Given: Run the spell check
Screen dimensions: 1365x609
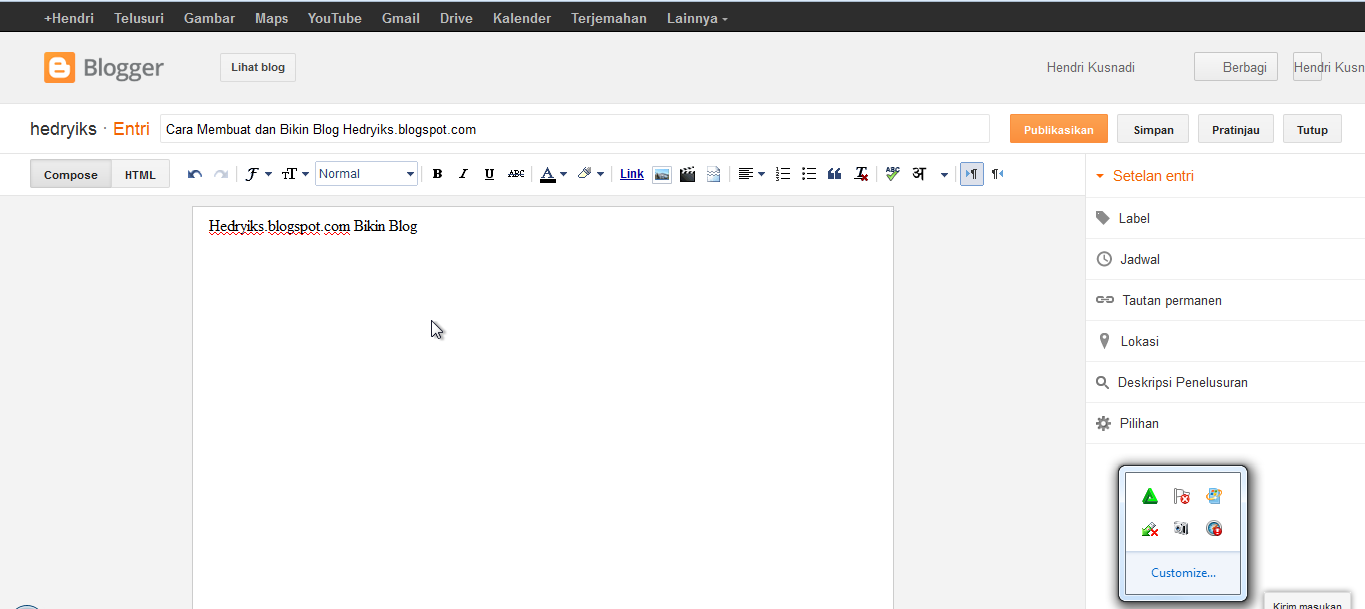Looking at the screenshot, I should pyautogui.click(x=892, y=174).
